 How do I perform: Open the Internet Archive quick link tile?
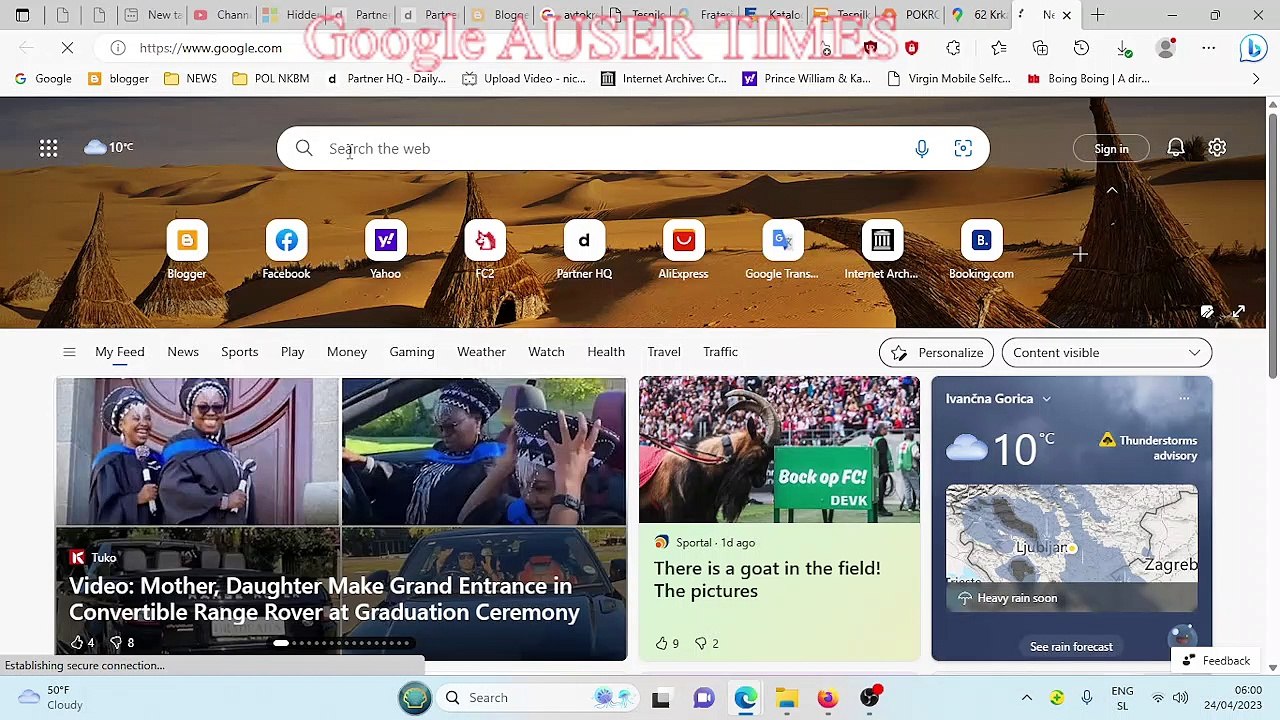coord(881,250)
